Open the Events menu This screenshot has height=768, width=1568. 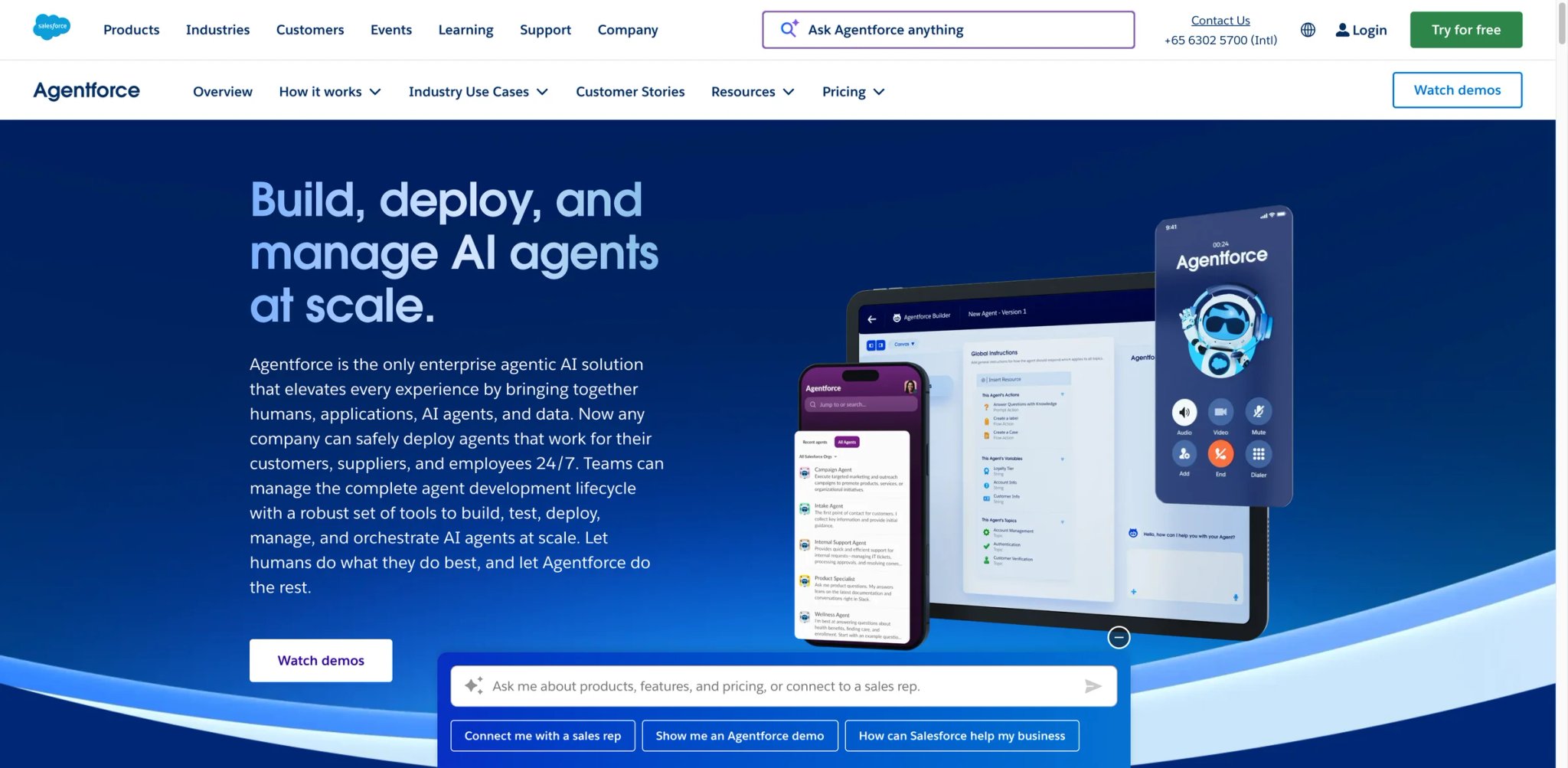click(391, 30)
